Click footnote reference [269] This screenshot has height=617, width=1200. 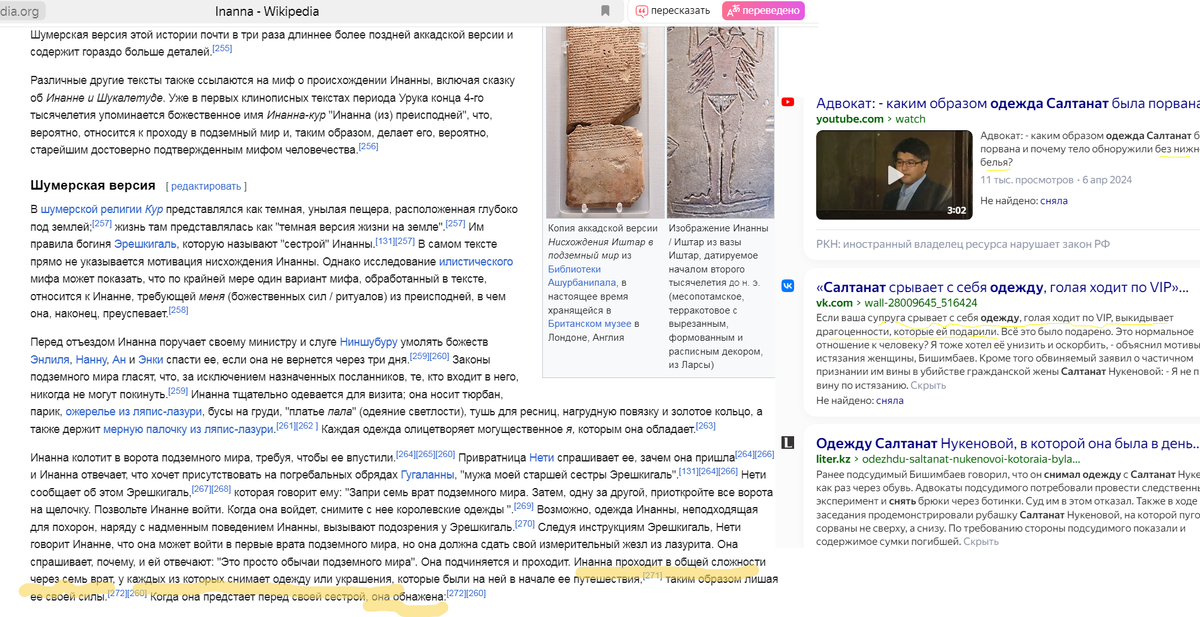[524, 507]
